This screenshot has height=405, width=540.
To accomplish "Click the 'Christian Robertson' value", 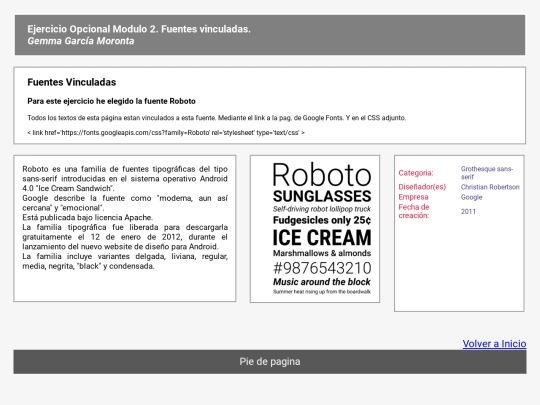I will [x=490, y=187].
